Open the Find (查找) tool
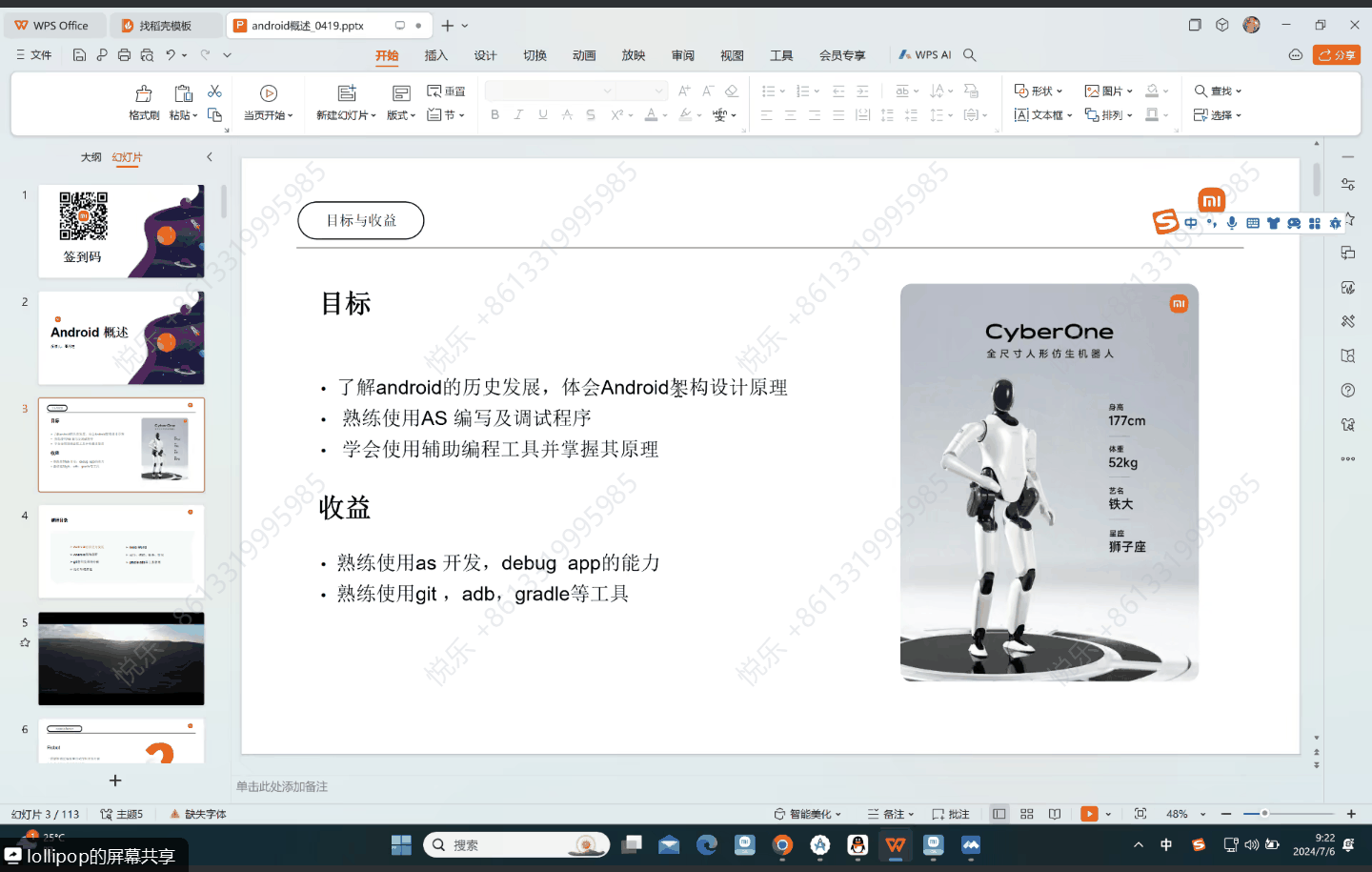Screen dimensions: 1372x872 point(1218,91)
